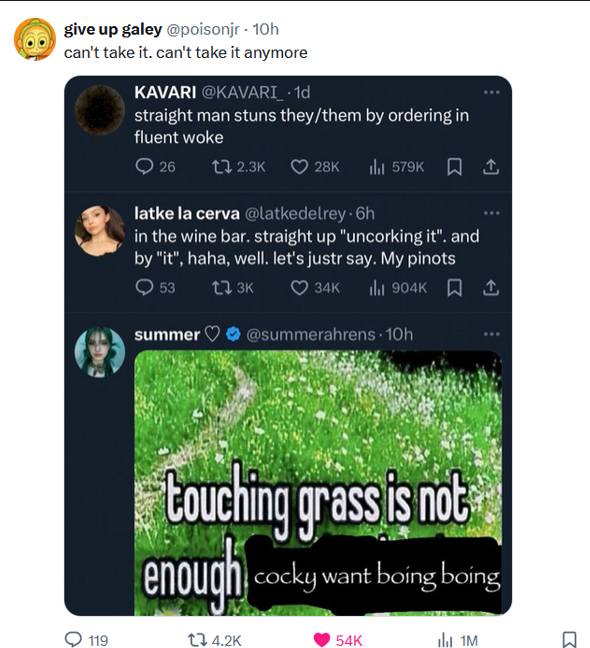
Task: Click the reply icon showing 119 comments
Action: pos(74,639)
